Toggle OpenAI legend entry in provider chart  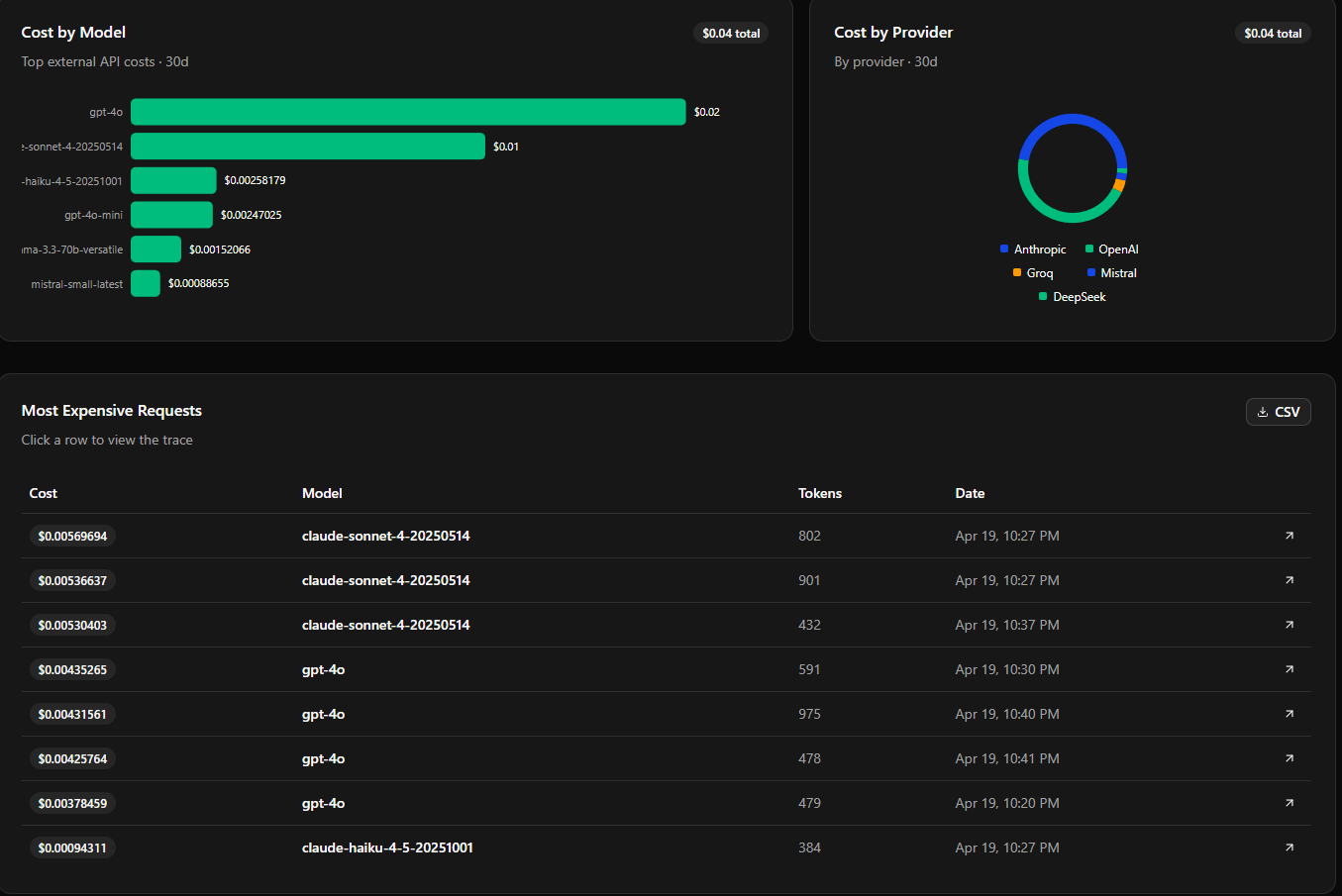click(1111, 249)
